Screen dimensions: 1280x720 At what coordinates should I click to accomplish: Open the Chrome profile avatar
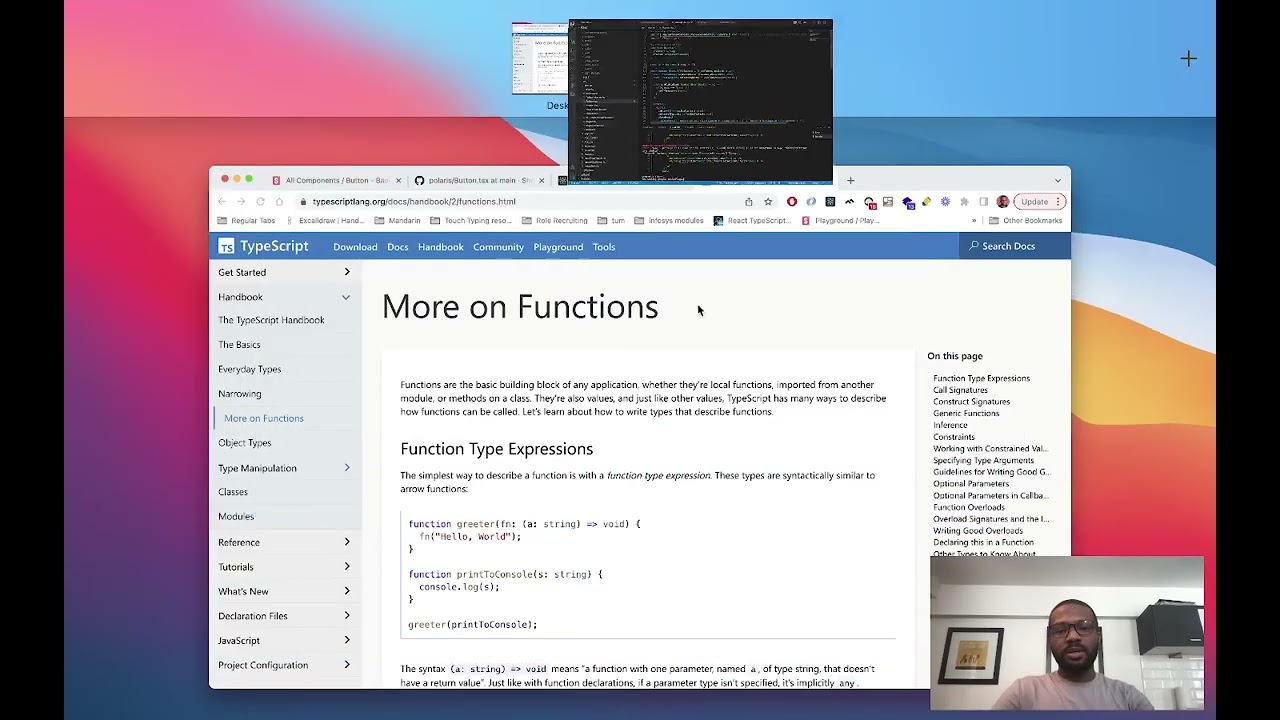tap(1003, 202)
